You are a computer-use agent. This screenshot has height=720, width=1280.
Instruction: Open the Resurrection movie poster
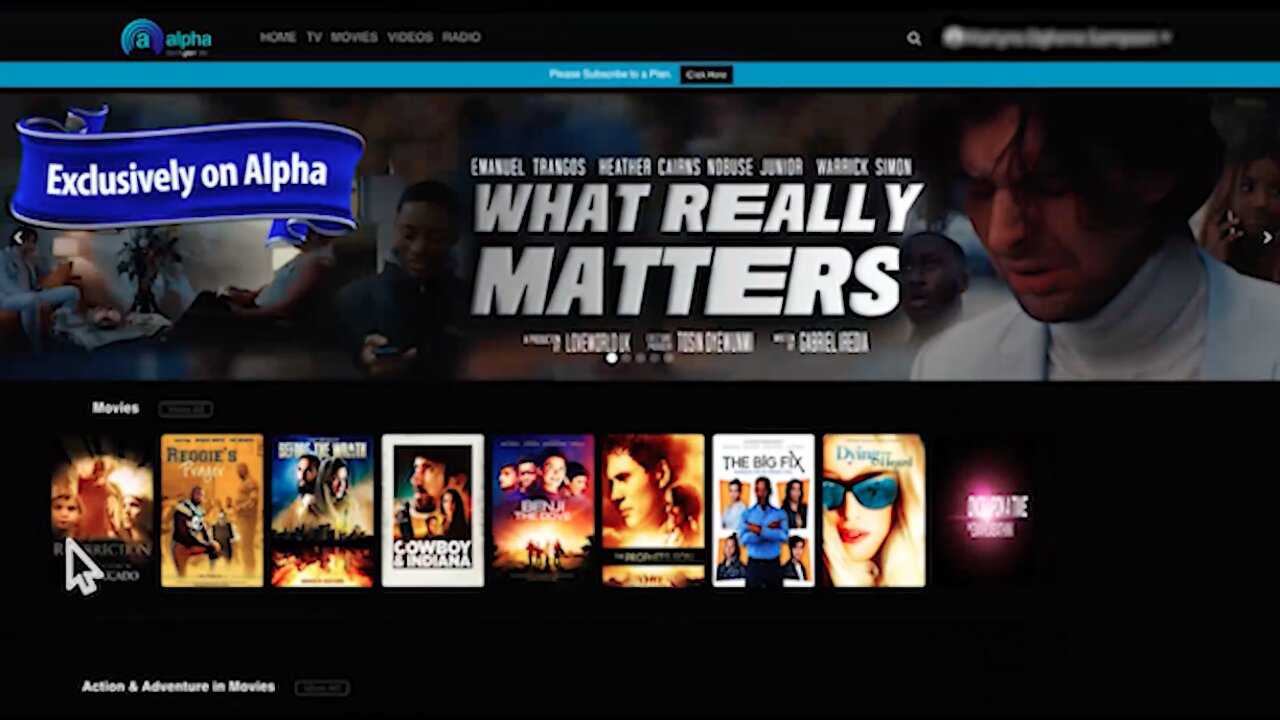(x=102, y=510)
